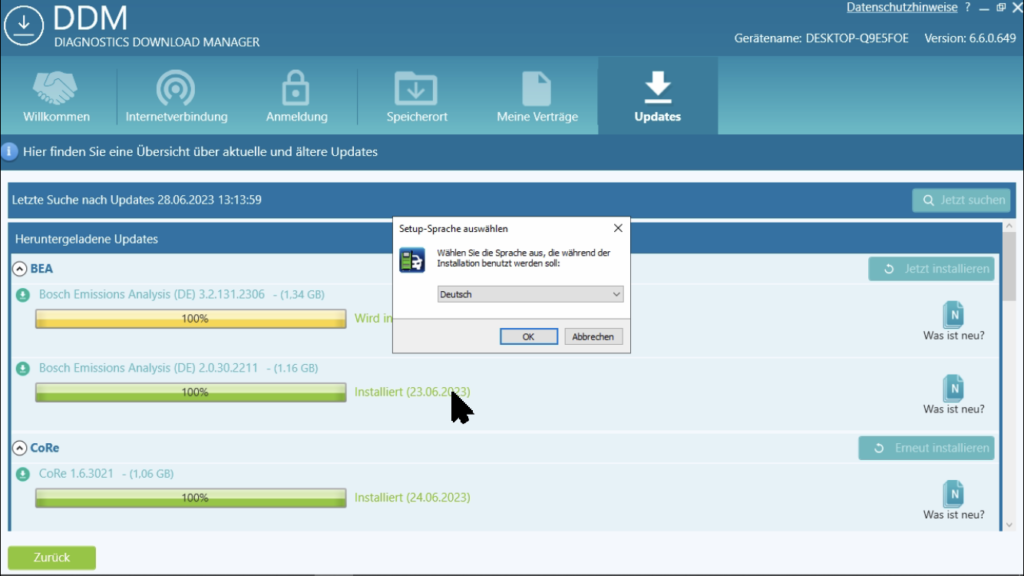Click Version 6.6.0.649 text
This screenshot has height=576, width=1024.
pos(970,39)
